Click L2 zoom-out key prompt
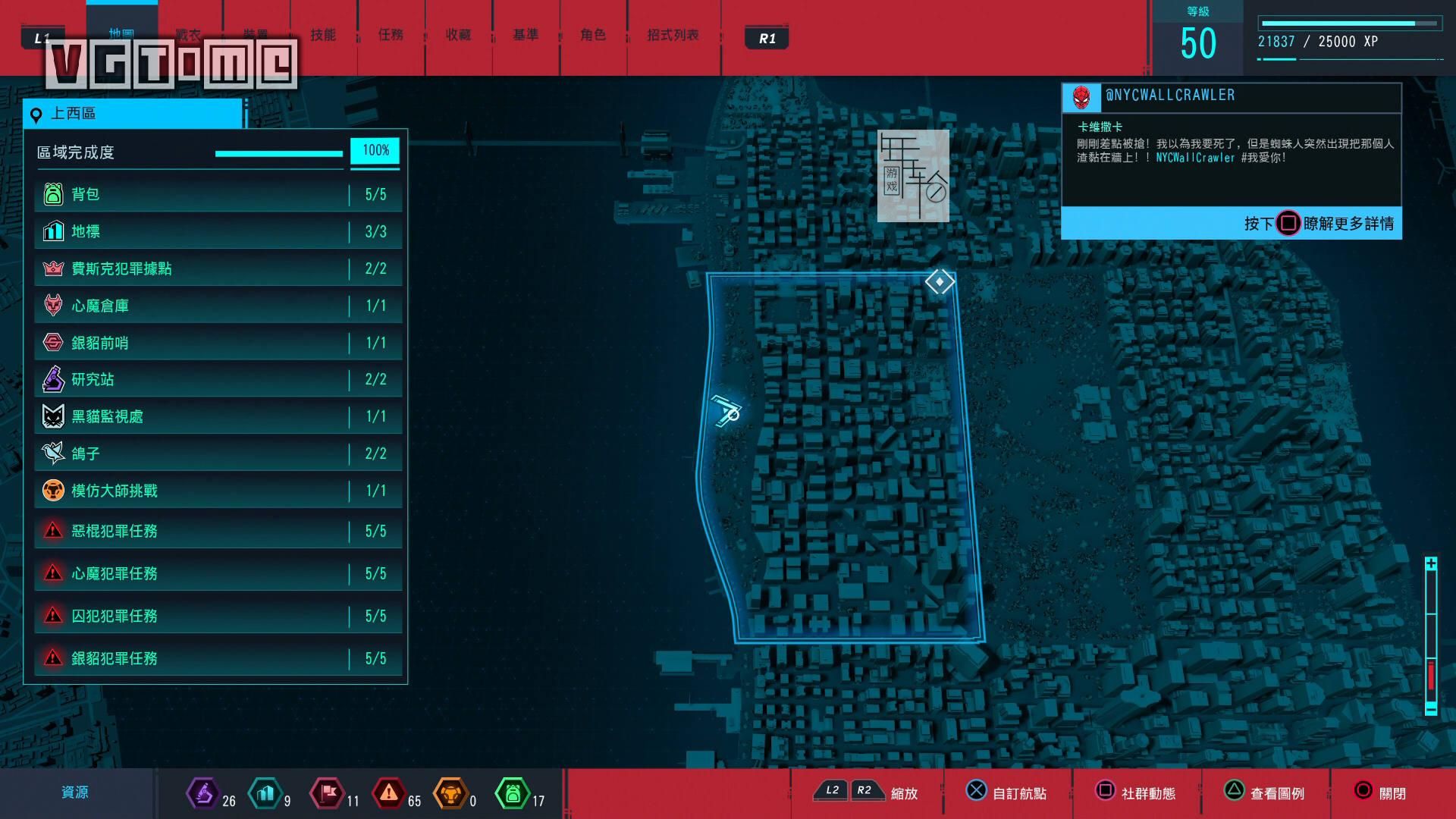Image resolution: width=1456 pixels, height=819 pixels. click(832, 790)
